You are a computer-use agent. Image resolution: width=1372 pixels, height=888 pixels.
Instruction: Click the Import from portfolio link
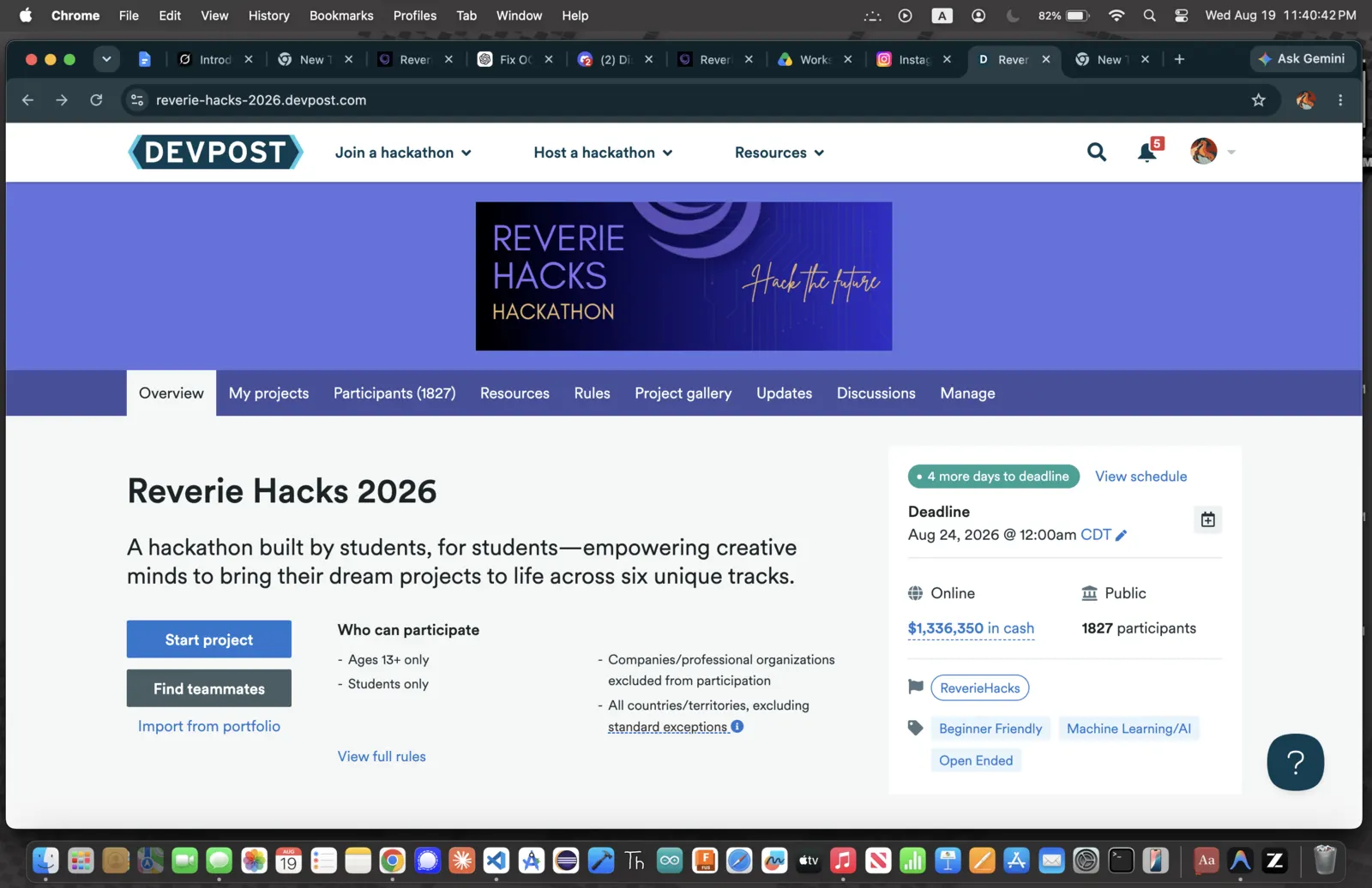tap(209, 726)
